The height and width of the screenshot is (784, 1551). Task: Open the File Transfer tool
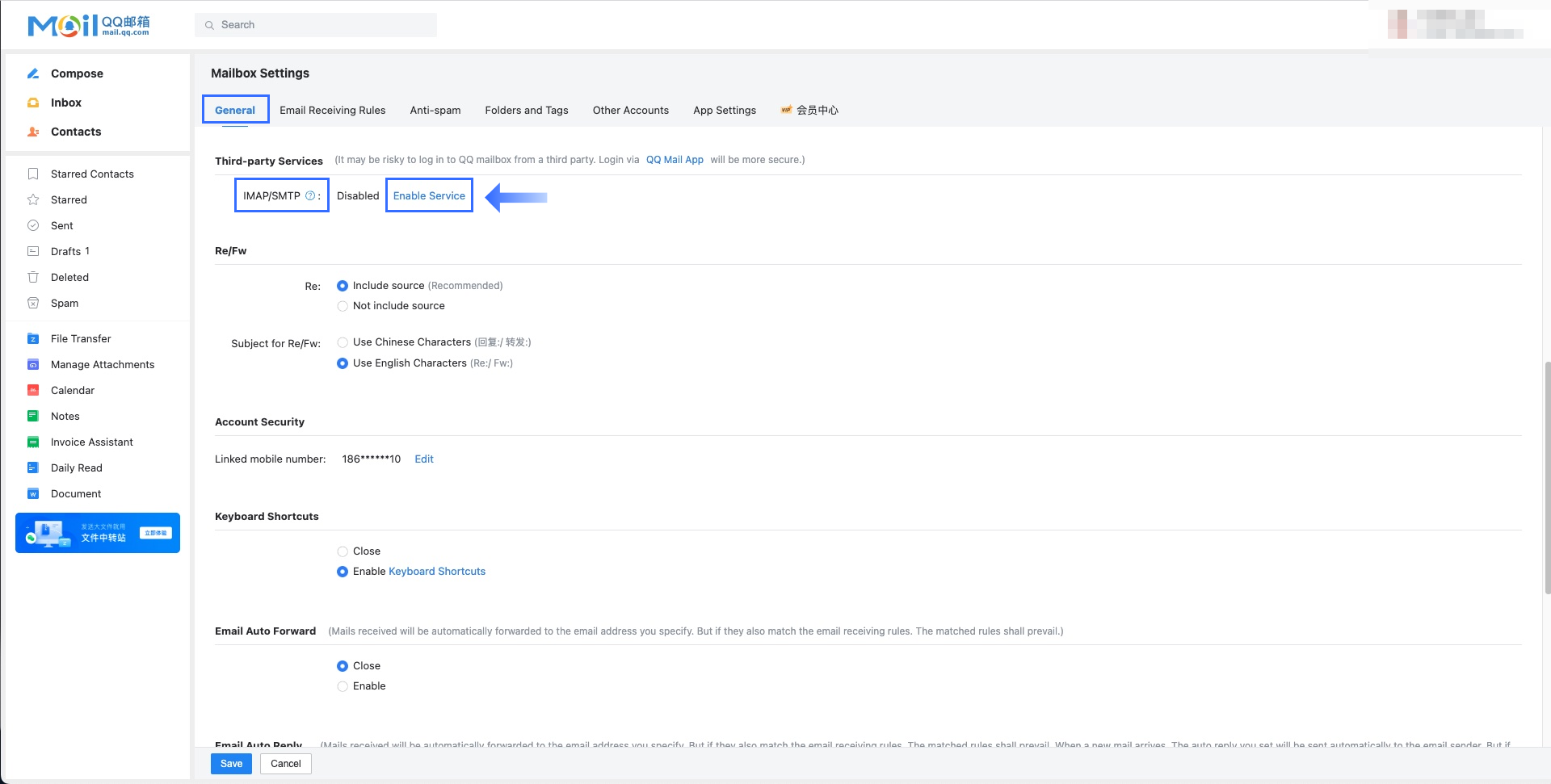(x=33, y=338)
